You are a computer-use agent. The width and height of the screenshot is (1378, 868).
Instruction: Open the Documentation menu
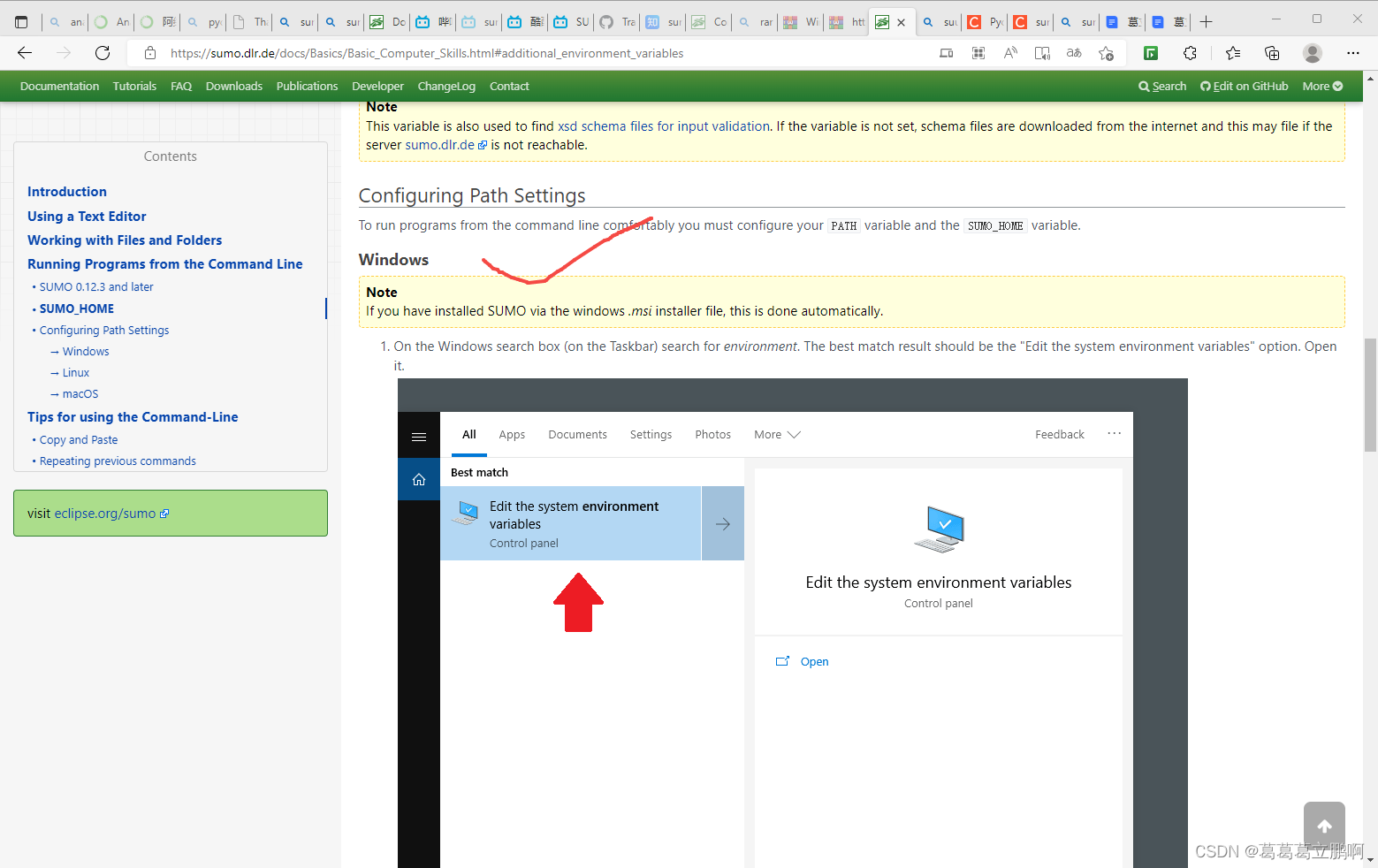click(59, 86)
